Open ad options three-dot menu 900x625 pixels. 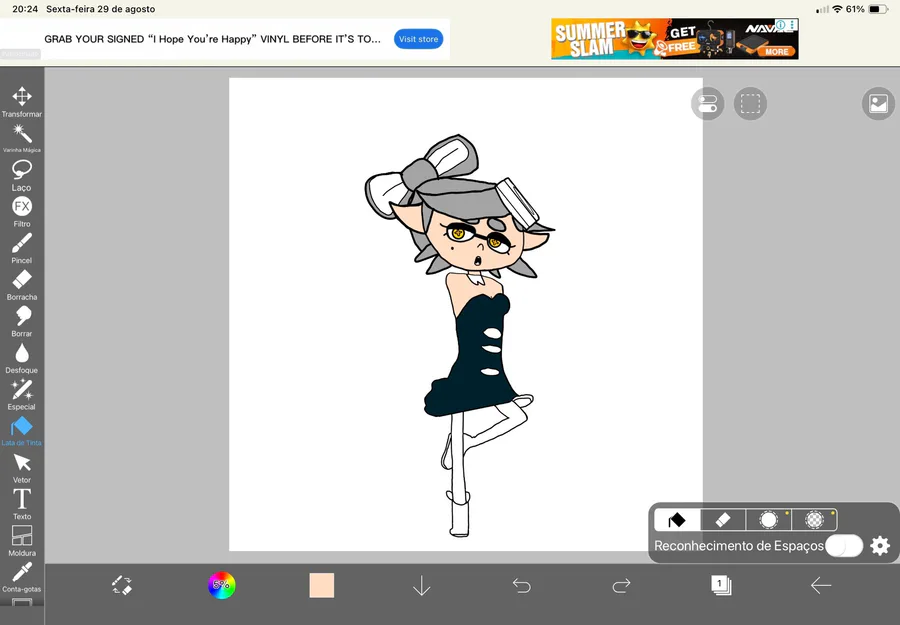[793, 25]
